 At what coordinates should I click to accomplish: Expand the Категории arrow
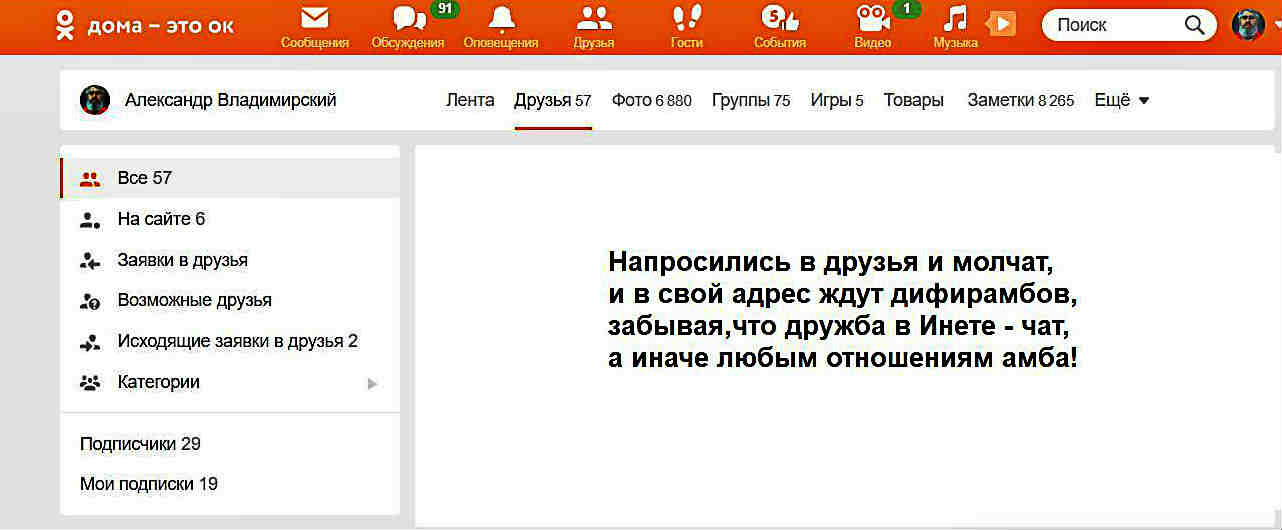(372, 383)
